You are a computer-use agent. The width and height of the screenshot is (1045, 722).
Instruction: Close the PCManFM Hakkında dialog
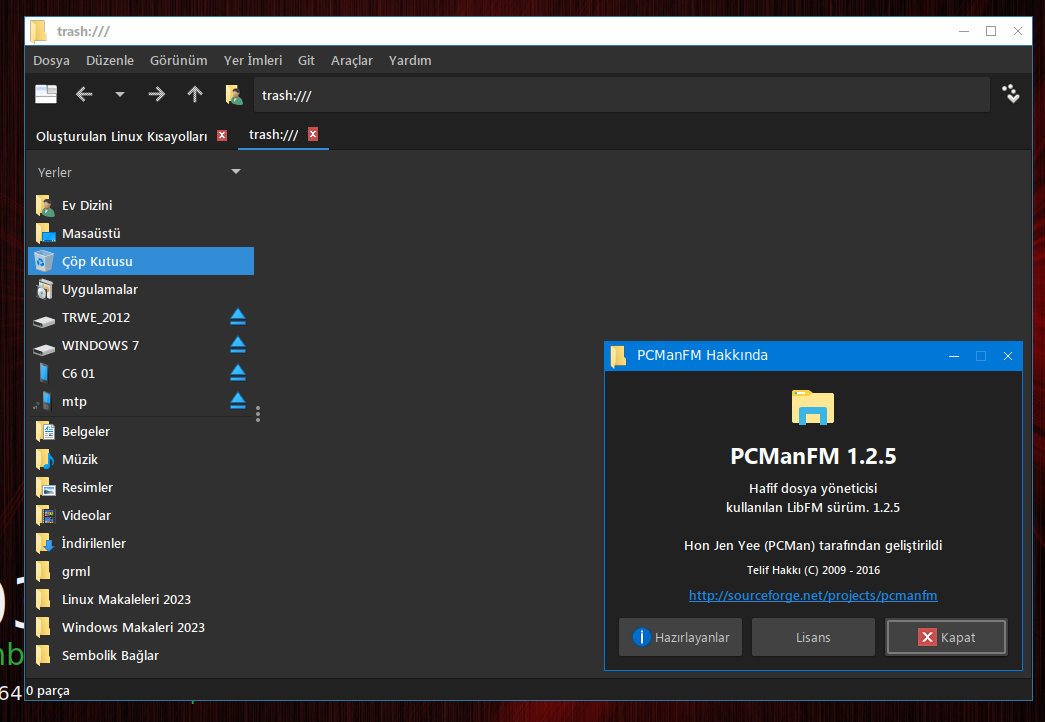pos(1008,356)
